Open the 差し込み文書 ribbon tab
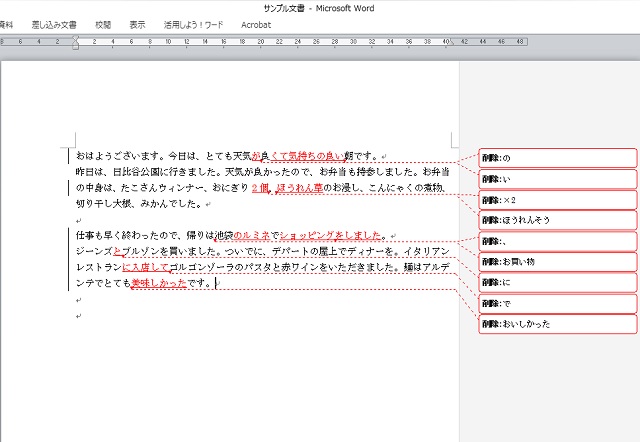This screenshot has height=442, width=640. click(x=53, y=23)
